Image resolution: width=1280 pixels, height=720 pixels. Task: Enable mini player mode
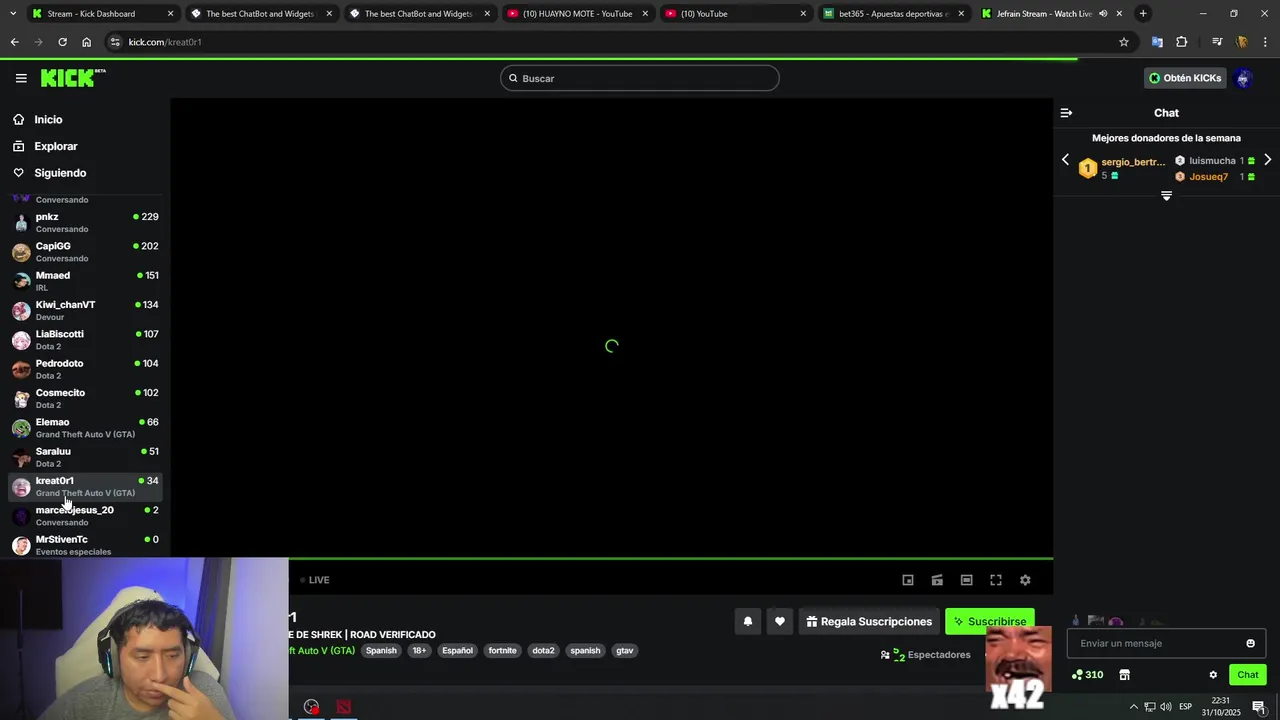coord(908,580)
